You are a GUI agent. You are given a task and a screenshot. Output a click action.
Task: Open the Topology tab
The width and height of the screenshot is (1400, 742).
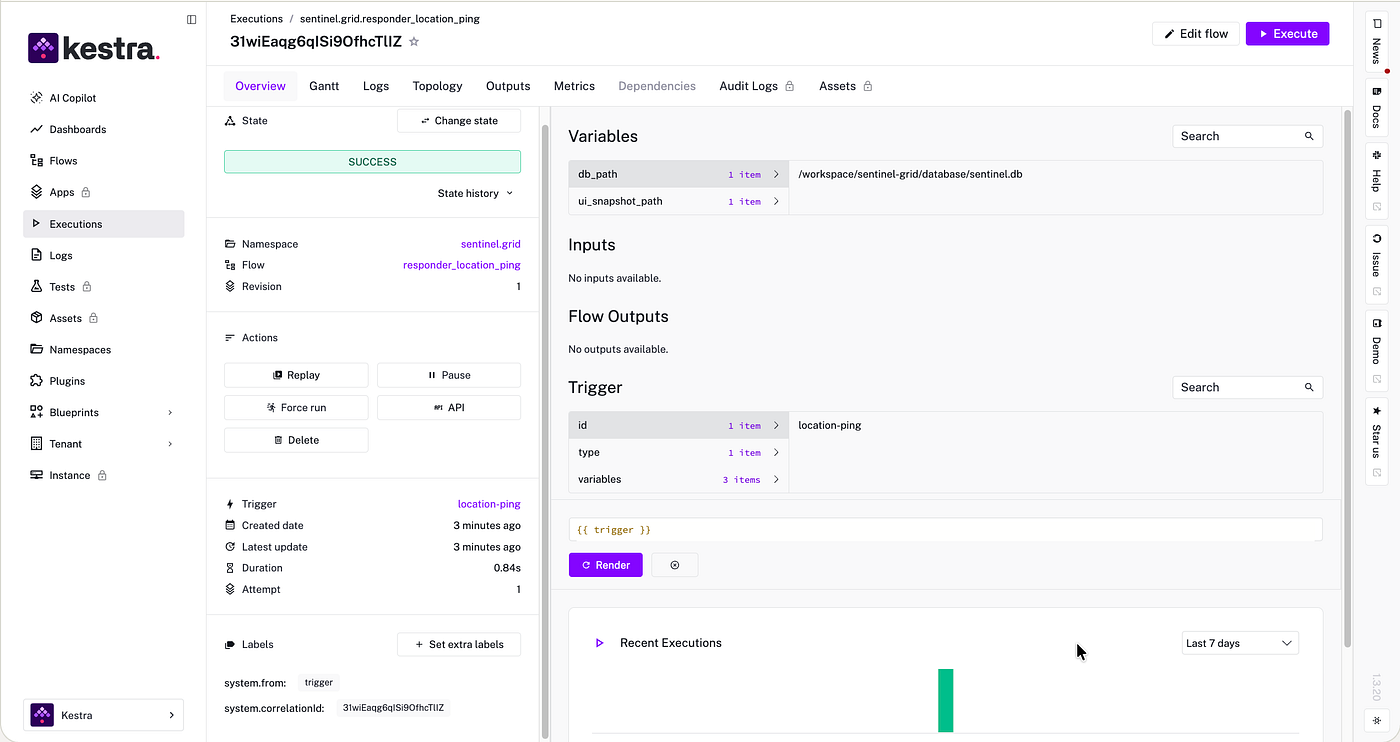[x=437, y=86]
